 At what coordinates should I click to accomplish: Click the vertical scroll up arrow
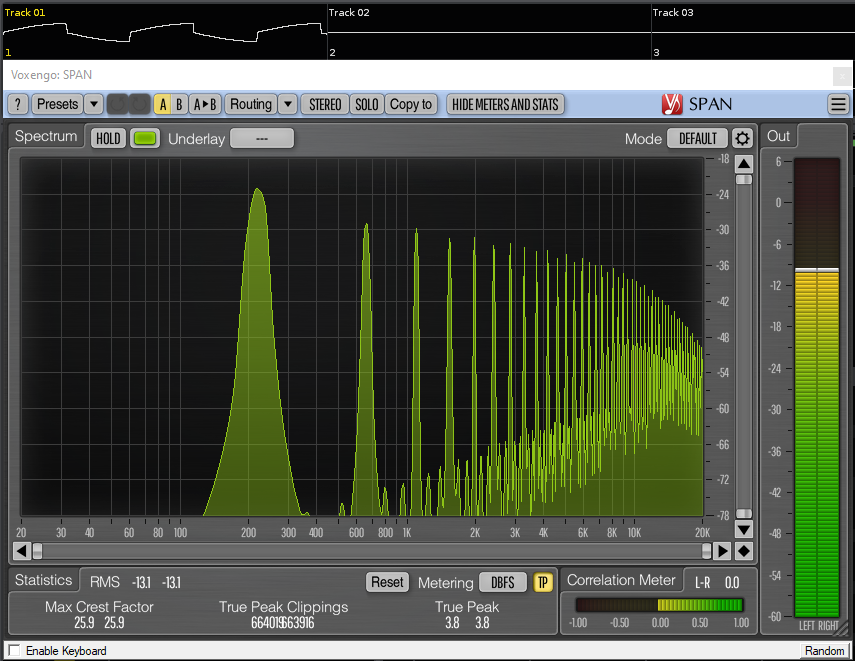tap(744, 164)
